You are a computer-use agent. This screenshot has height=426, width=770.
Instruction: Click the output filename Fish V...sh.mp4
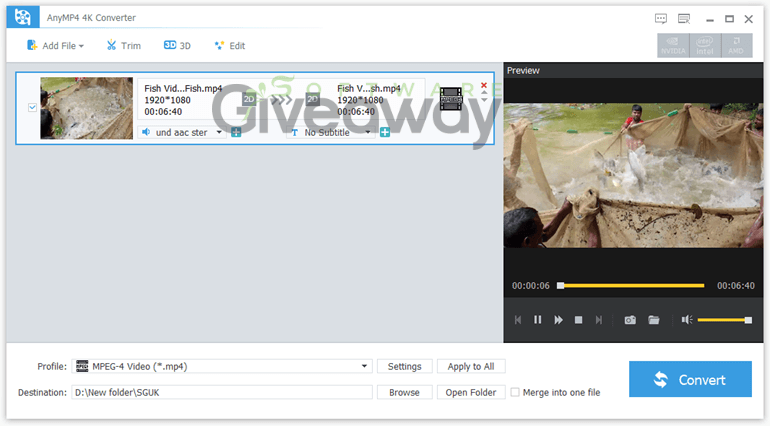(369, 88)
